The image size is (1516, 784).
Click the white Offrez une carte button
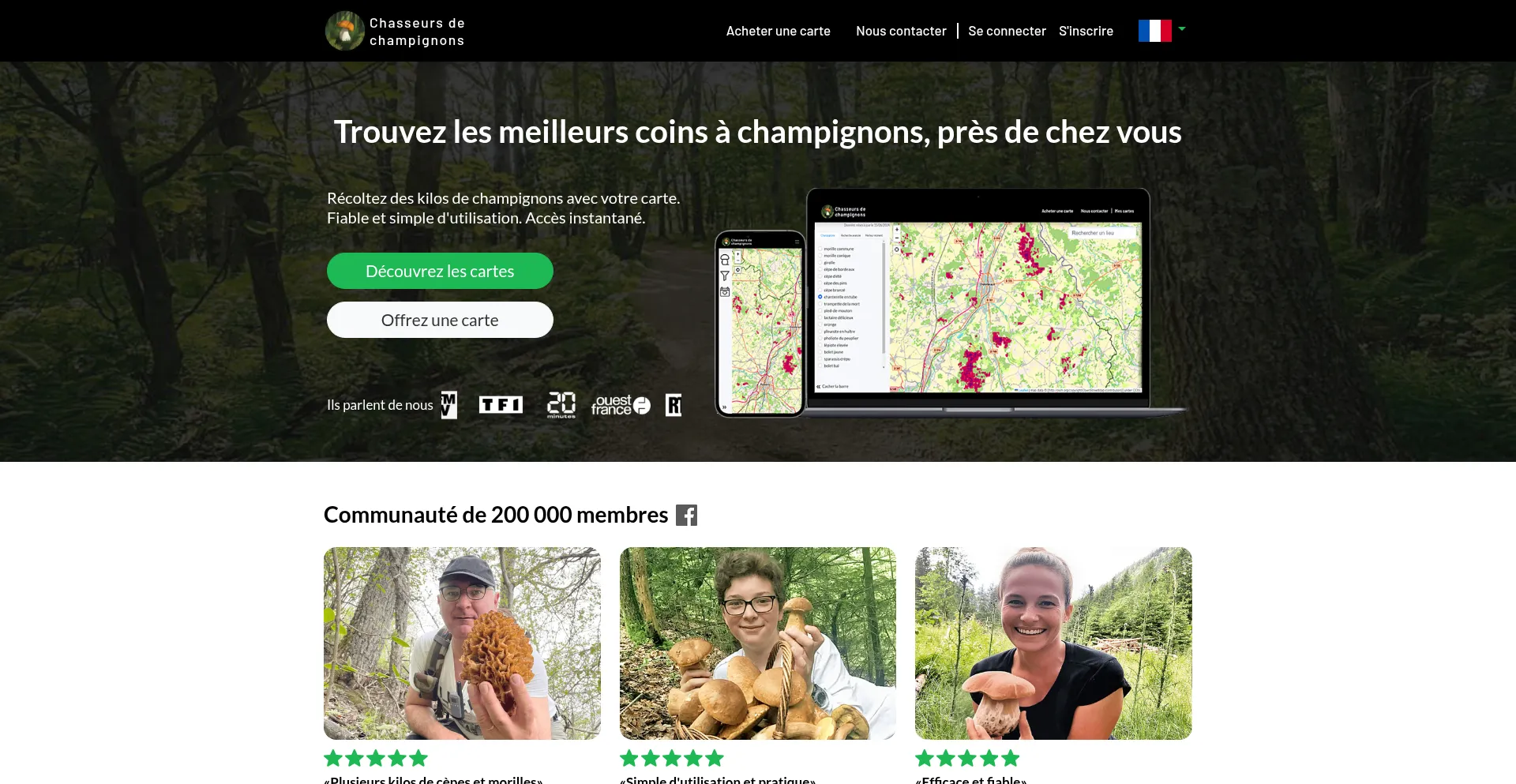tap(440, 320)
